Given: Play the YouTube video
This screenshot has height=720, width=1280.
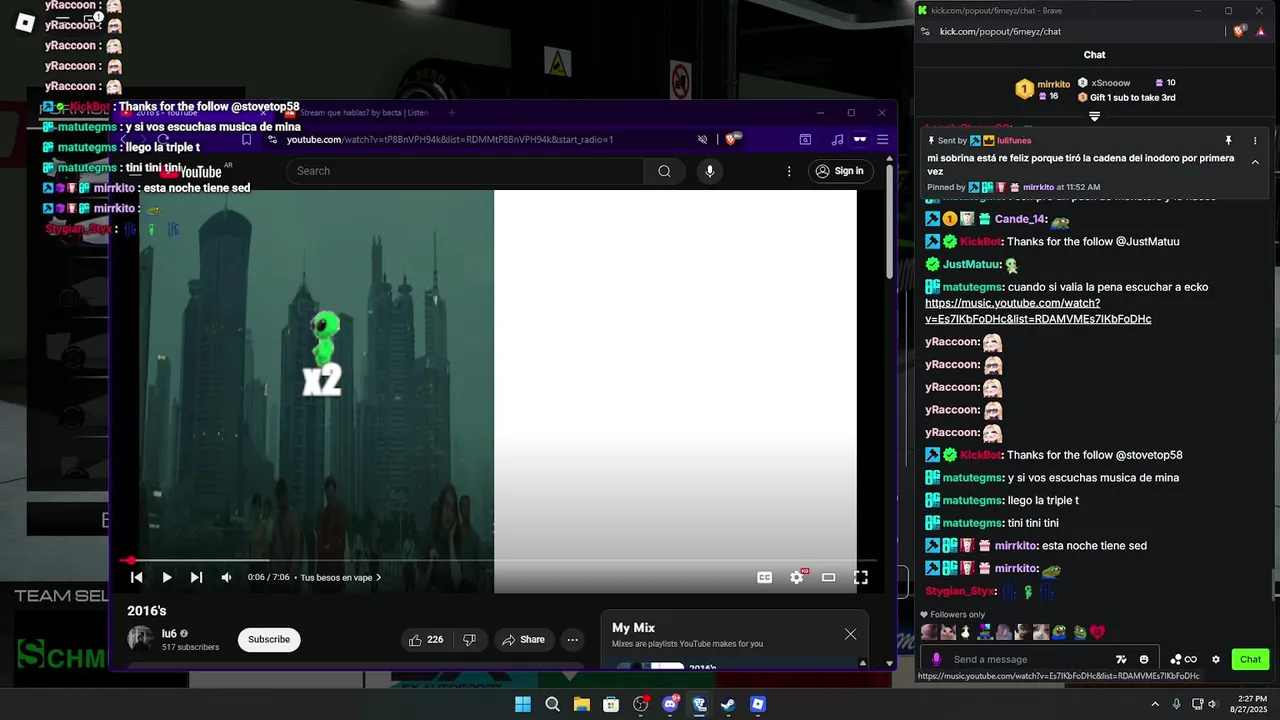Looking at the screenshot, I should [167, 577].
